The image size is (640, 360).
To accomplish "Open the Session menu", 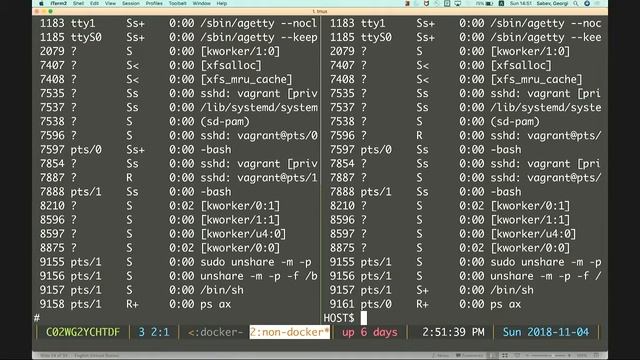I will [131, 3].
